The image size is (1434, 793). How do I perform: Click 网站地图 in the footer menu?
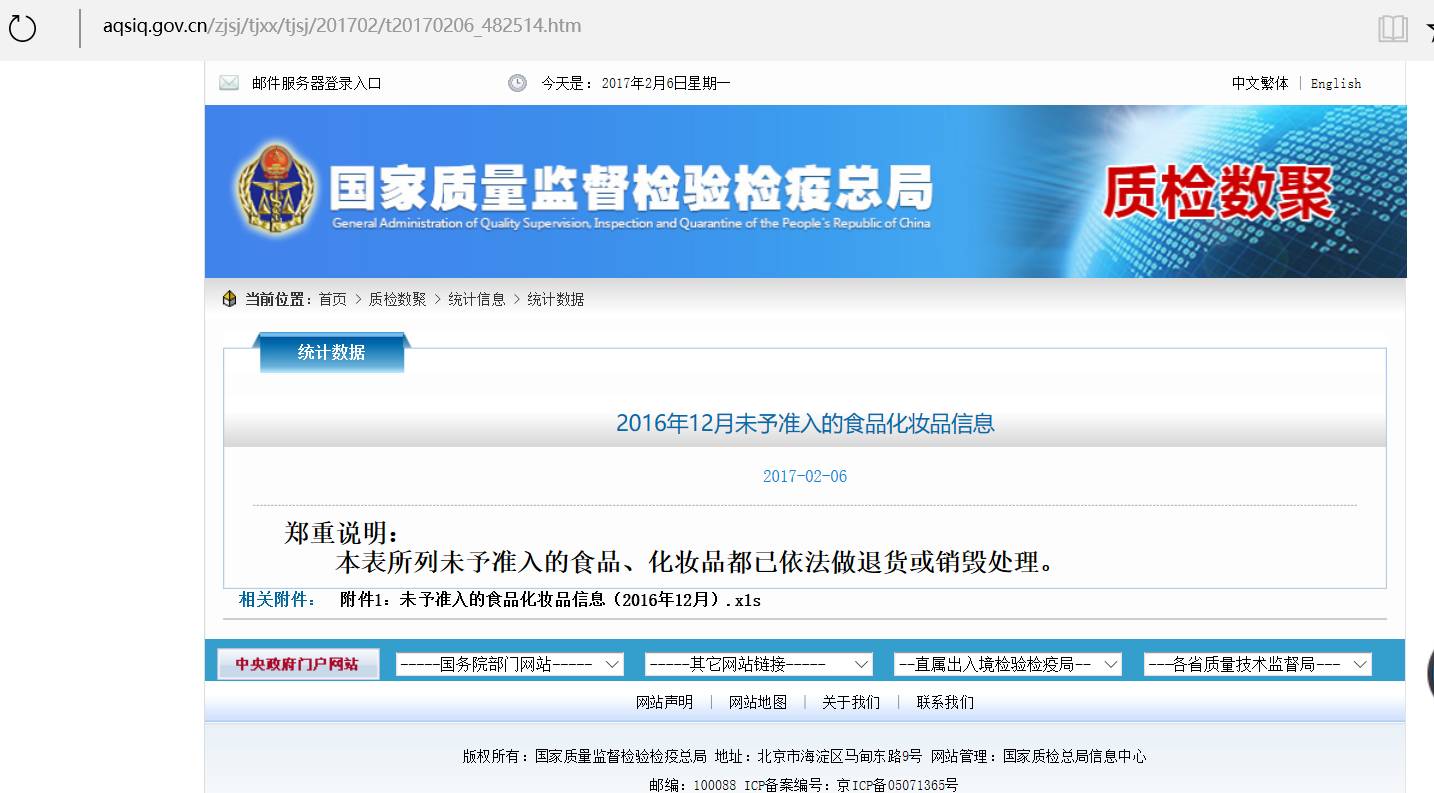click(x=760, y=701)
